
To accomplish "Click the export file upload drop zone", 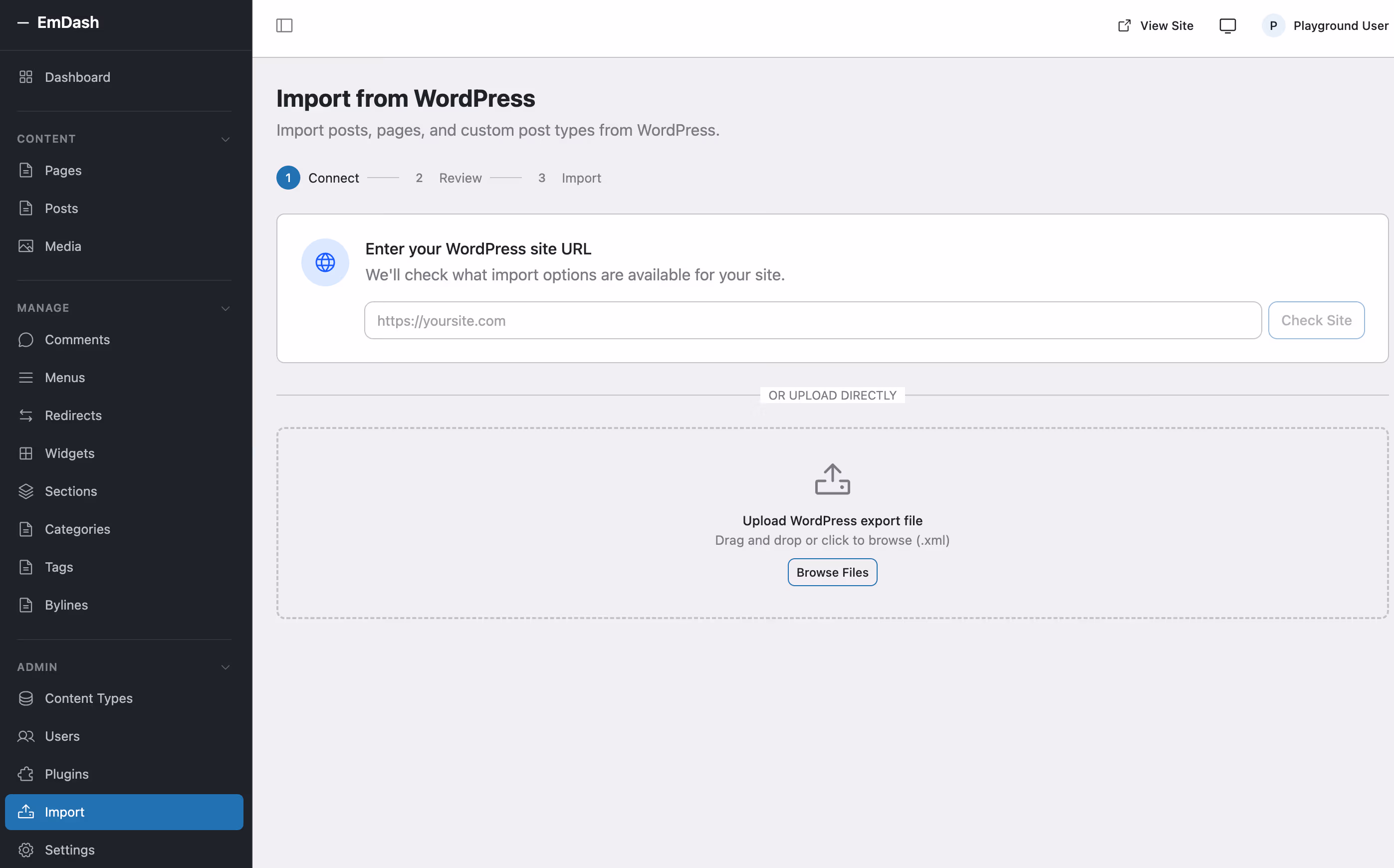I will 833,523.
